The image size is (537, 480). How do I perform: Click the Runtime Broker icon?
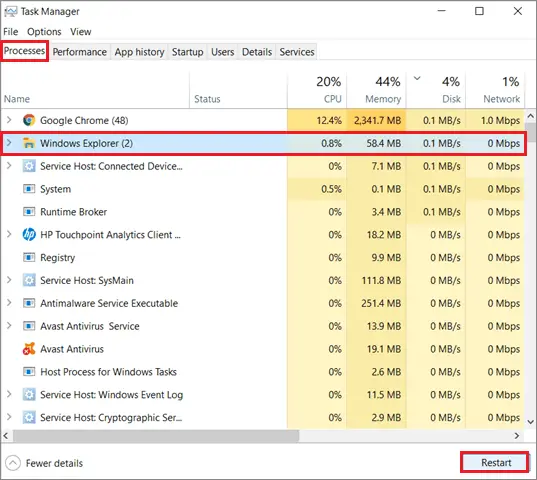[29, 212]
